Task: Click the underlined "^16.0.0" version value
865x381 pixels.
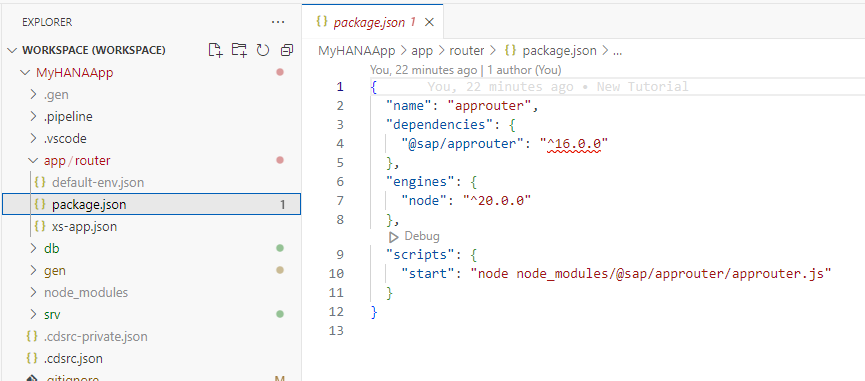Action: (x=574, y=143)
